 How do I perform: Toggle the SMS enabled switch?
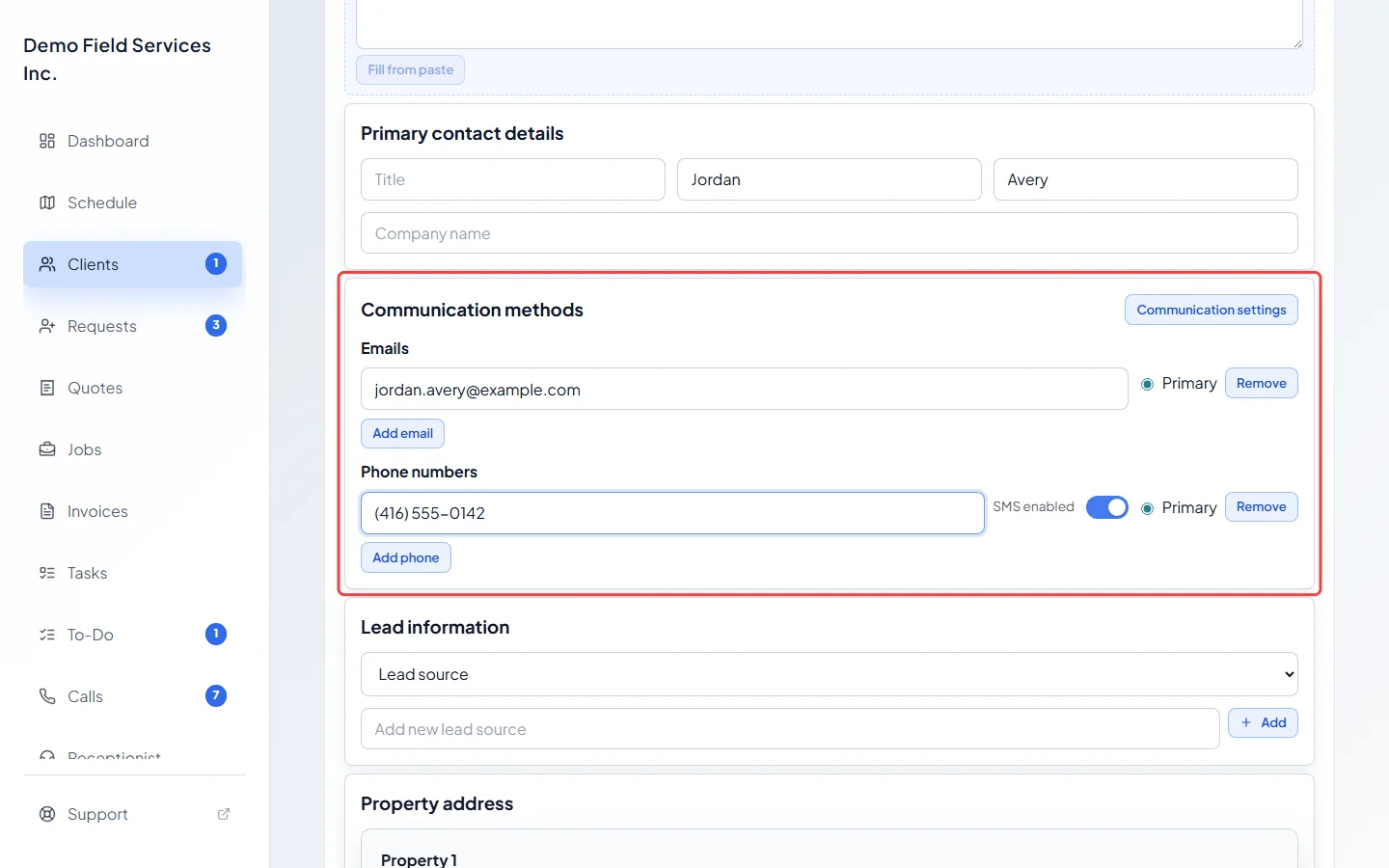coord(1107,507)
